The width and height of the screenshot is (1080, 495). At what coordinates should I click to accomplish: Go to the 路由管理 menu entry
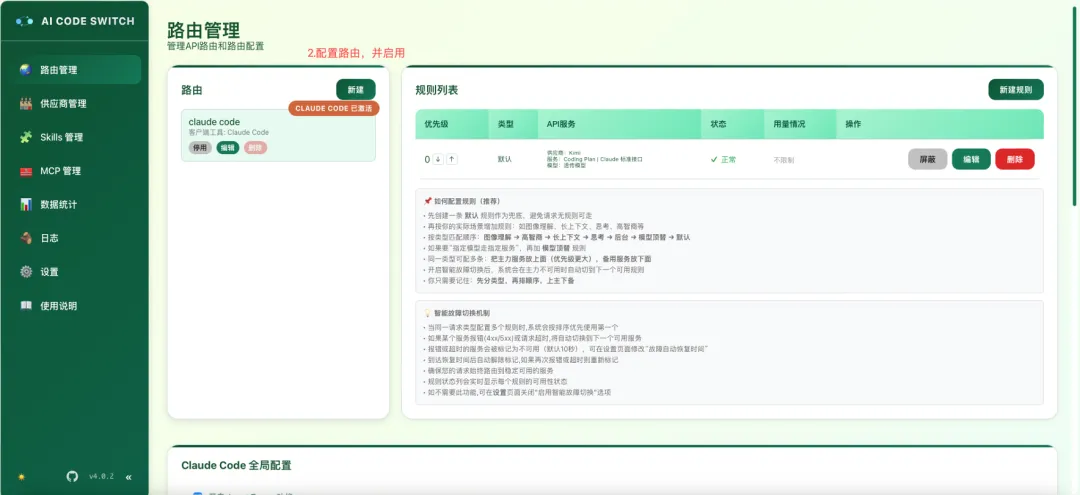point(76,70)
